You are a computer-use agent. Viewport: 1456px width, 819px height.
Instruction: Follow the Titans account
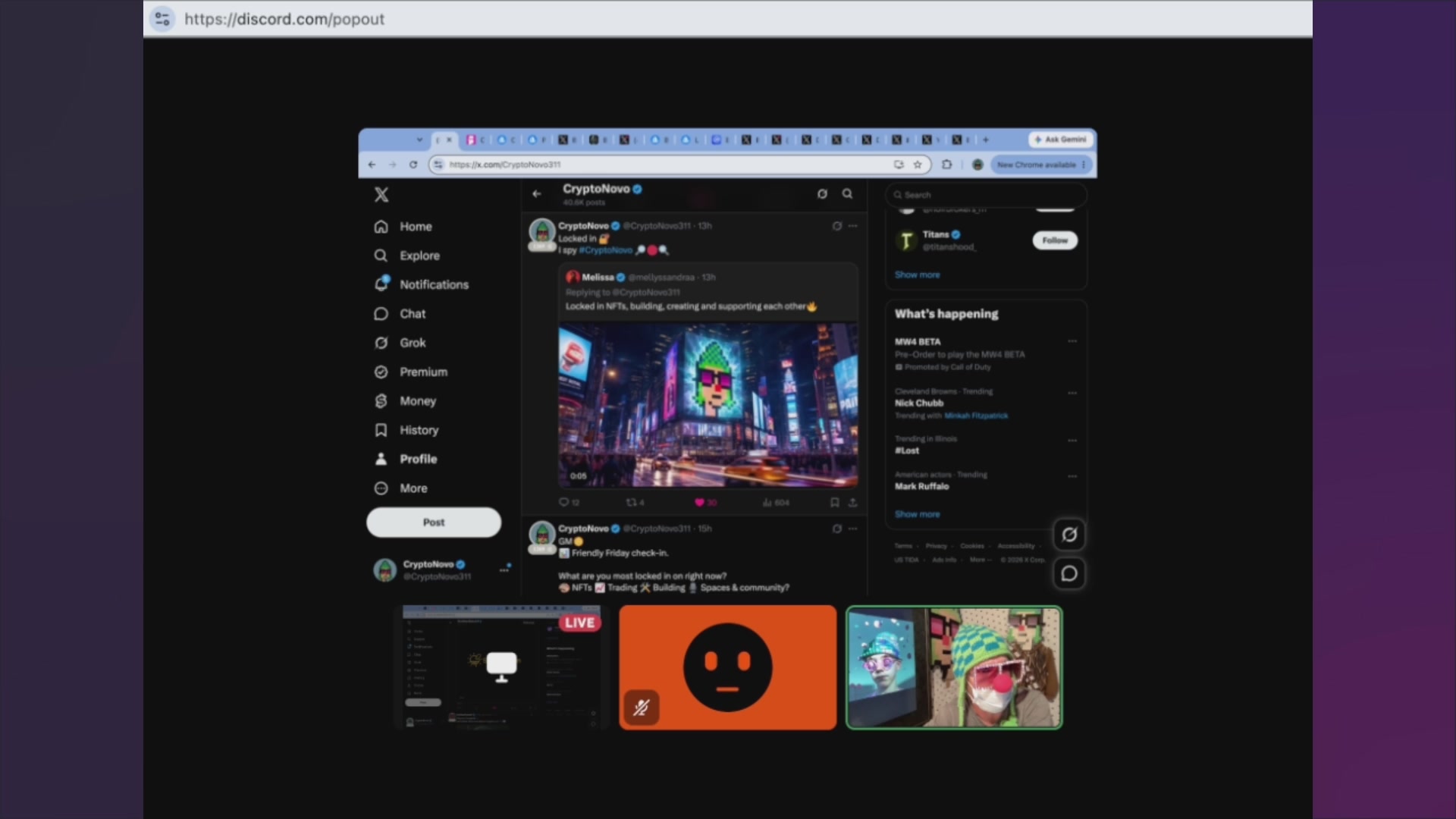coord(1055,240)
